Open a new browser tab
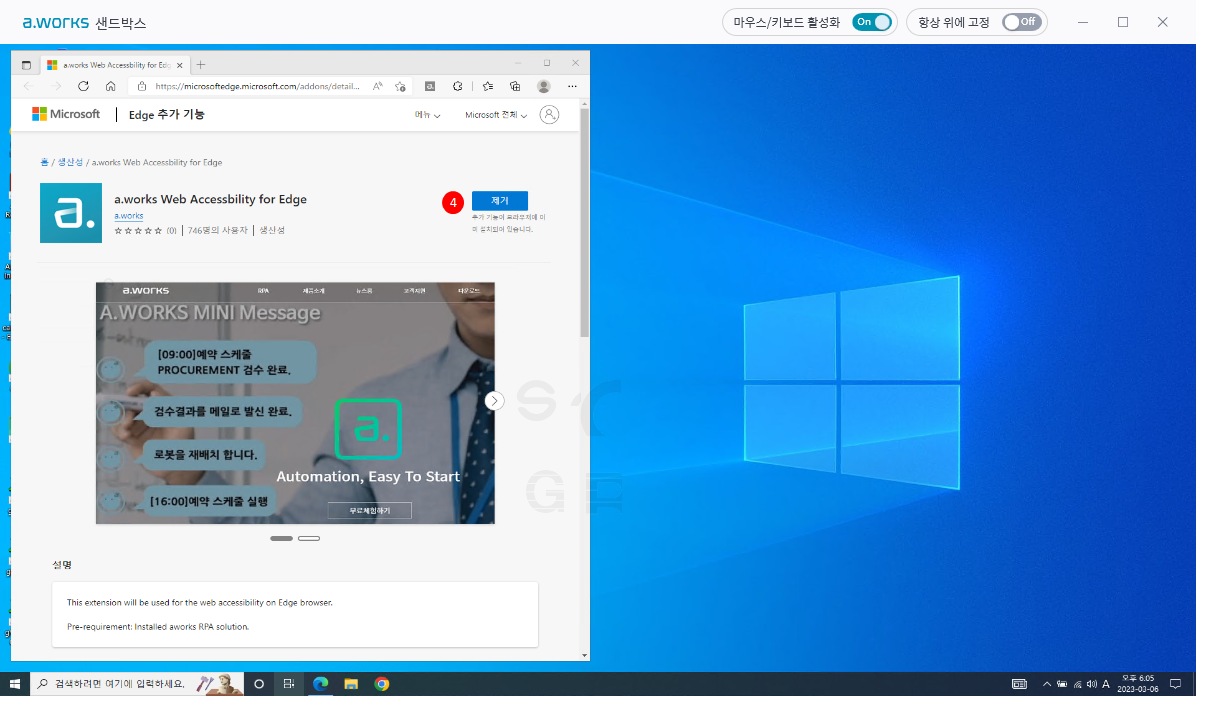The image size is (1207, 708). (x=200, y=64)
